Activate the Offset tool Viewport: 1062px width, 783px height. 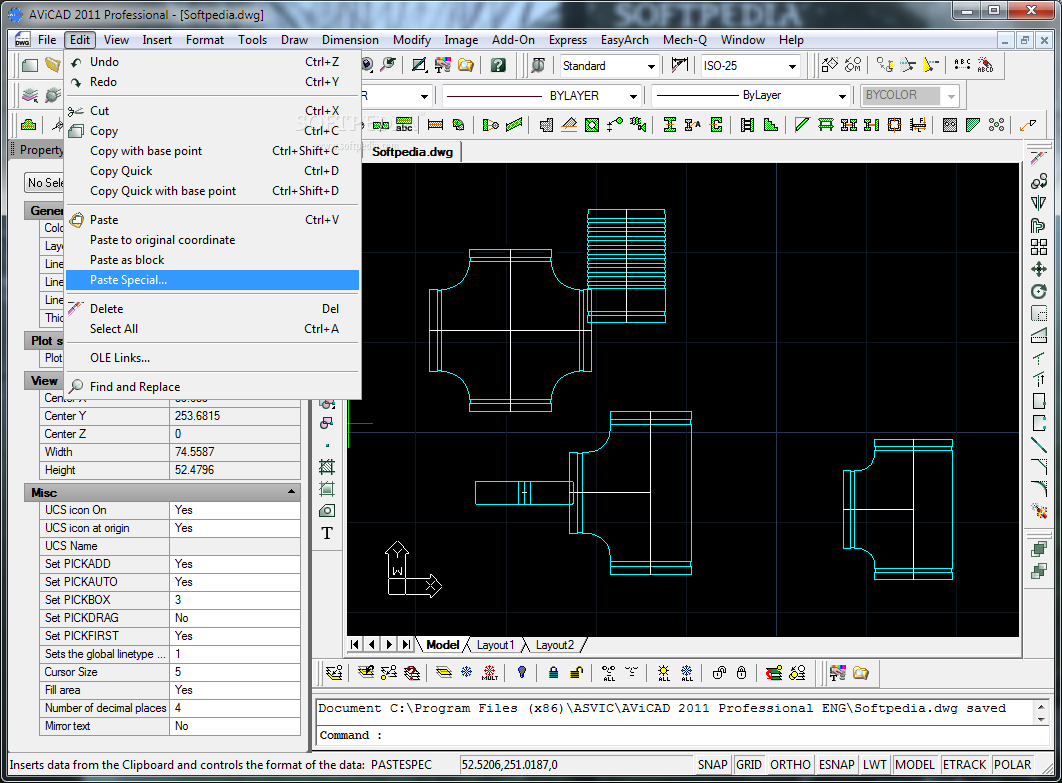[1038, 226]
